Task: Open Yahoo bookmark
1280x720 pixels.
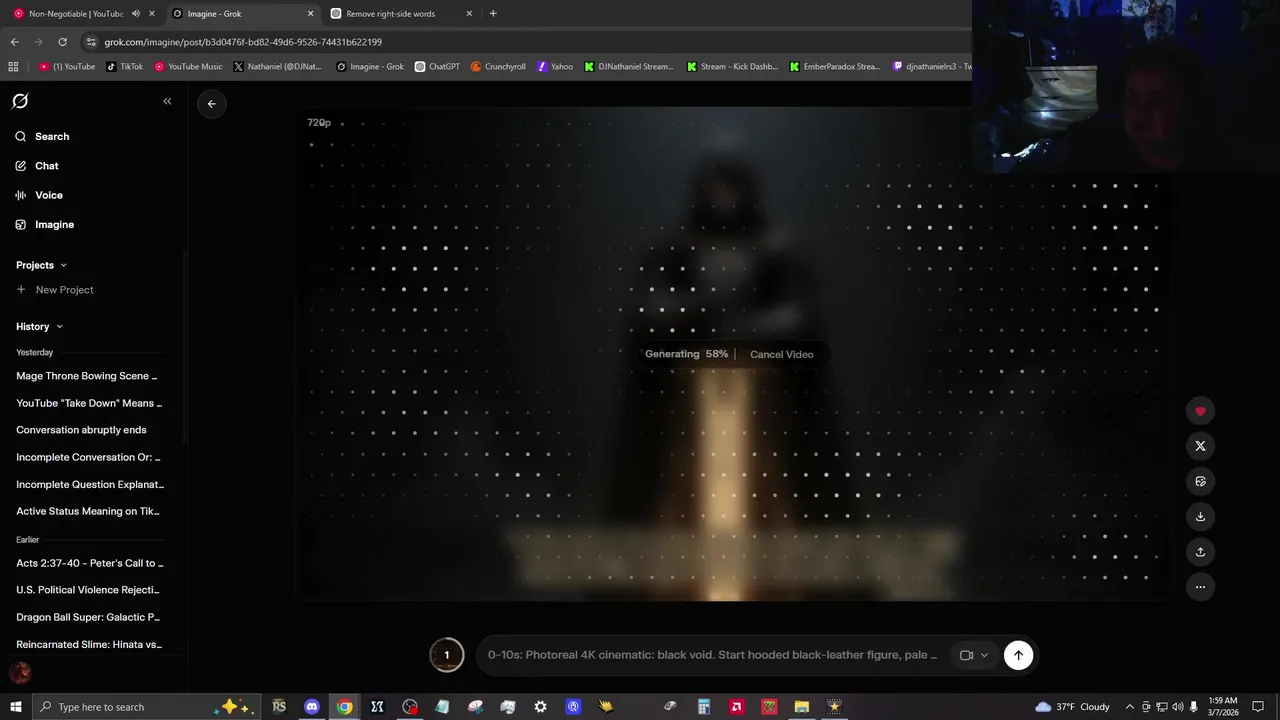Action: coord(555,67)
